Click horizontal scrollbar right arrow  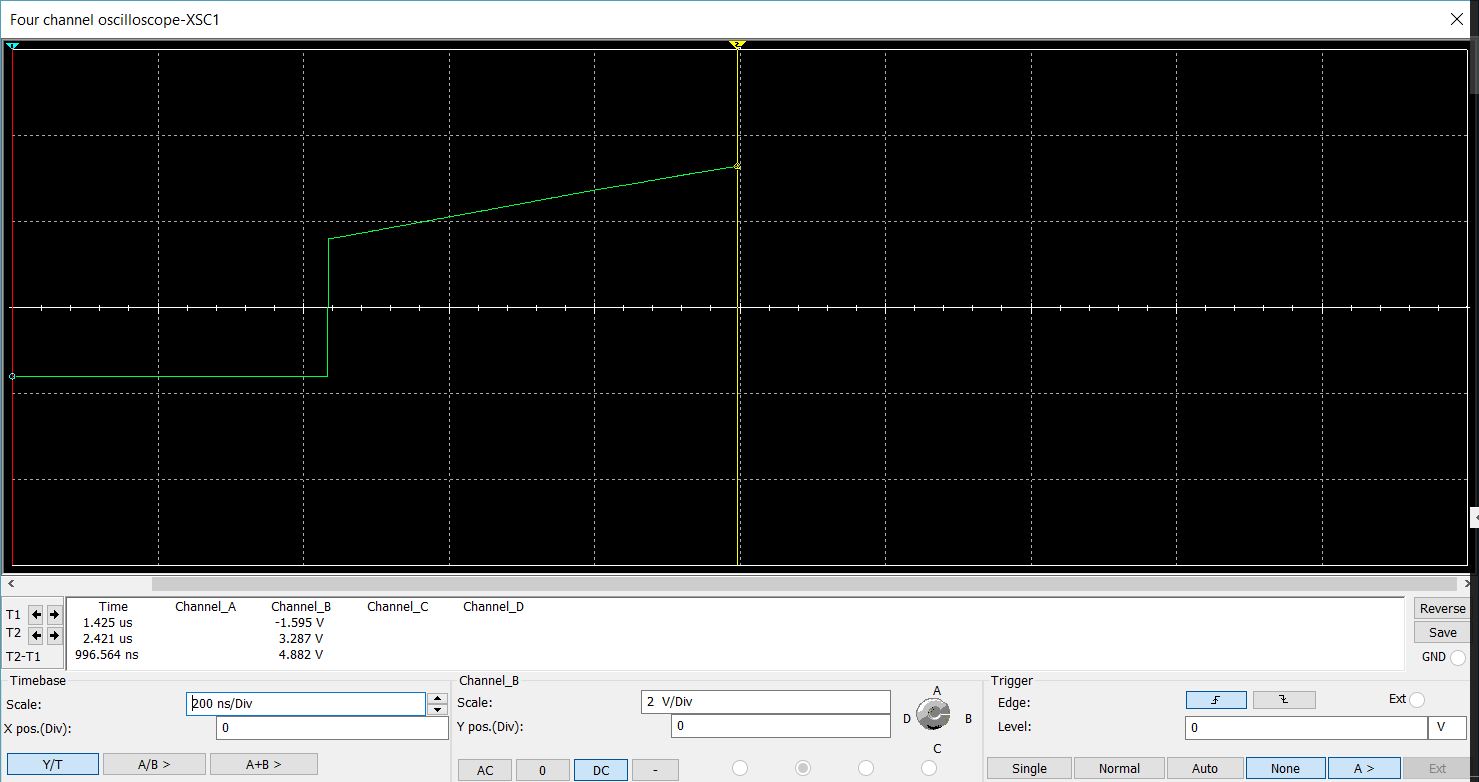click(1466, 584)
